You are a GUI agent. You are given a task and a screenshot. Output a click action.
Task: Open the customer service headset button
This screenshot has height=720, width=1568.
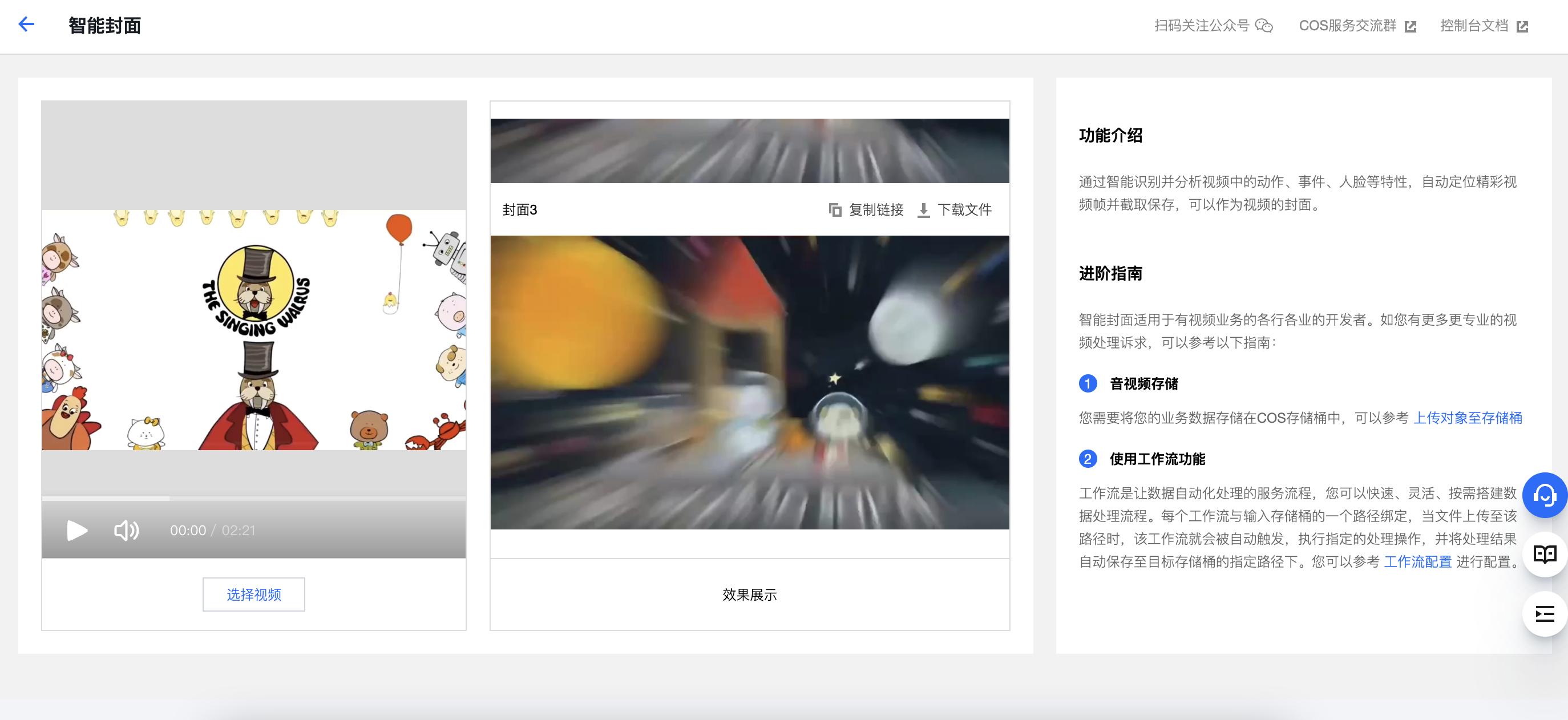1544,495
